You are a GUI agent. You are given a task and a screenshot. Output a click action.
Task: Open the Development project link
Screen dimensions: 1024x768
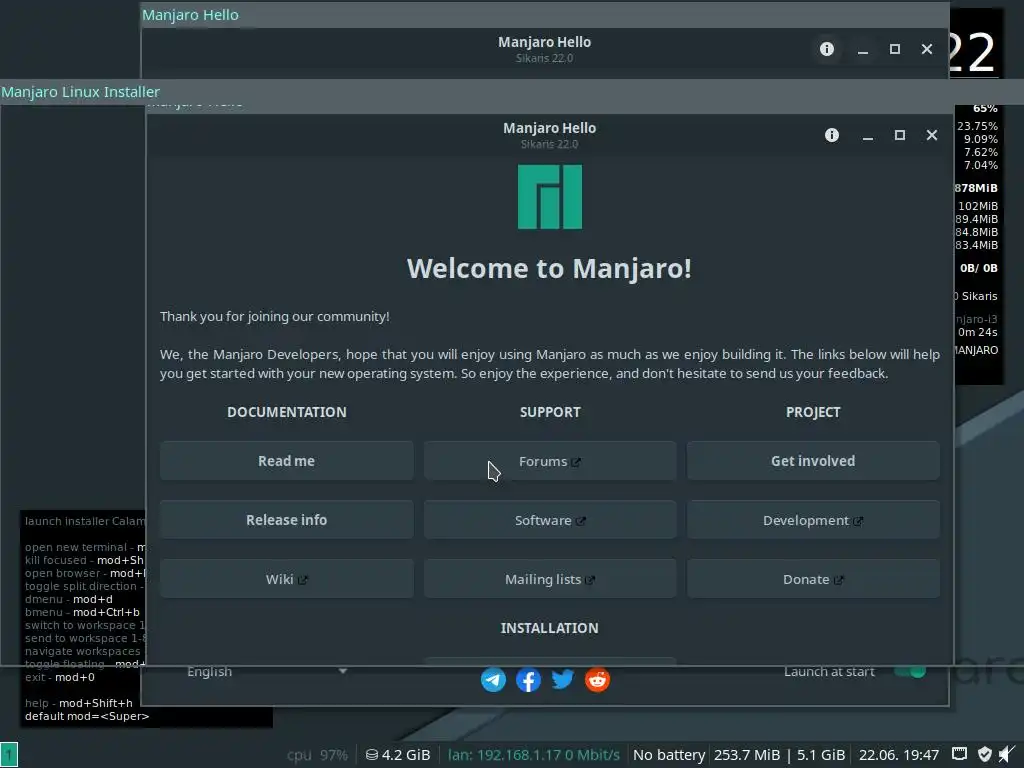click(x=813, y=520)
